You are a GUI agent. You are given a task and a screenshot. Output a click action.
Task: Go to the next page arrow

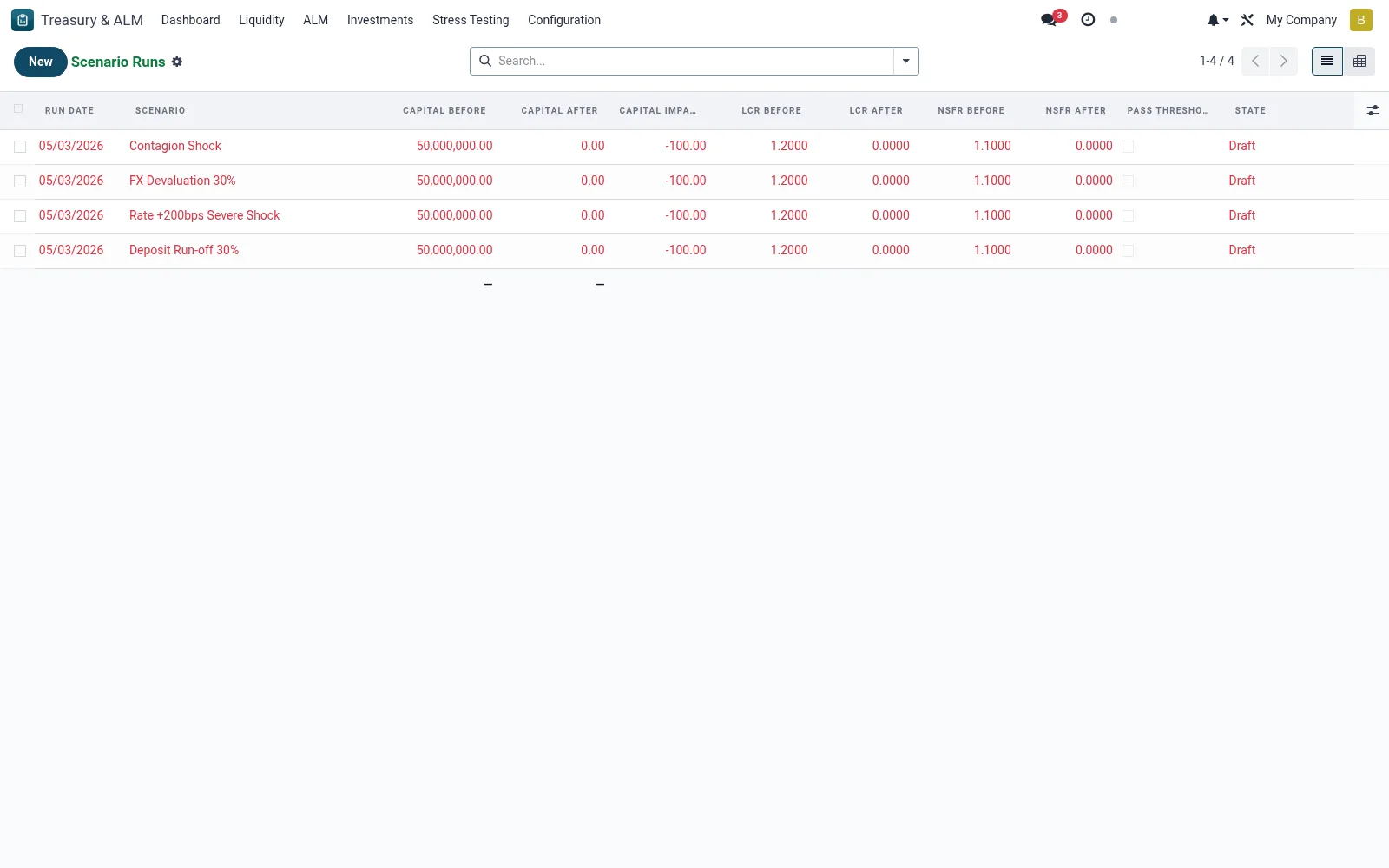[x=1283, y=61]
